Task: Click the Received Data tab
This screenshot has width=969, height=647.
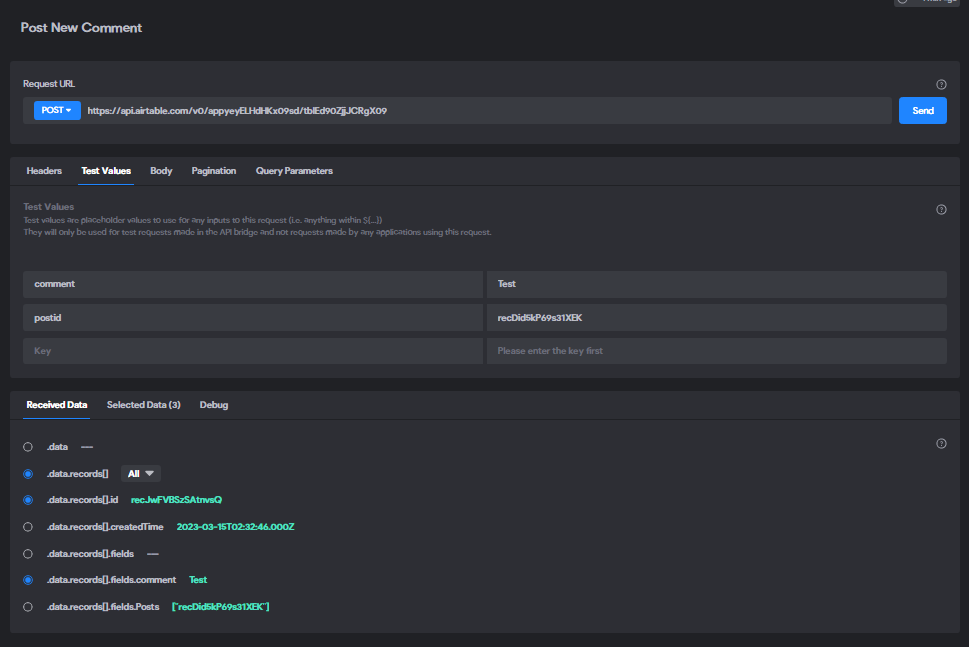Action: (x=57, y=405)
